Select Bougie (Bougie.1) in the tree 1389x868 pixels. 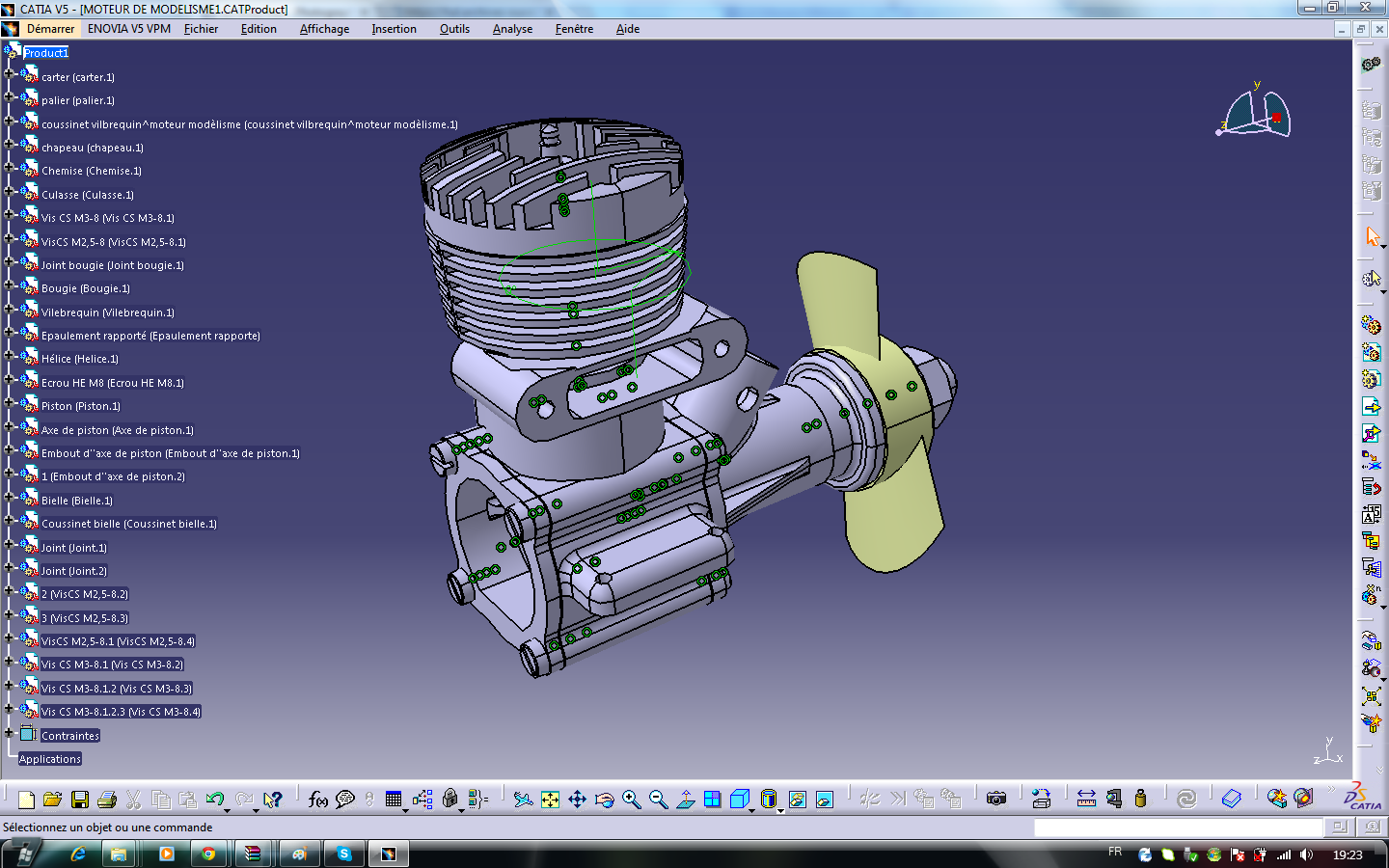pos(86,288)
